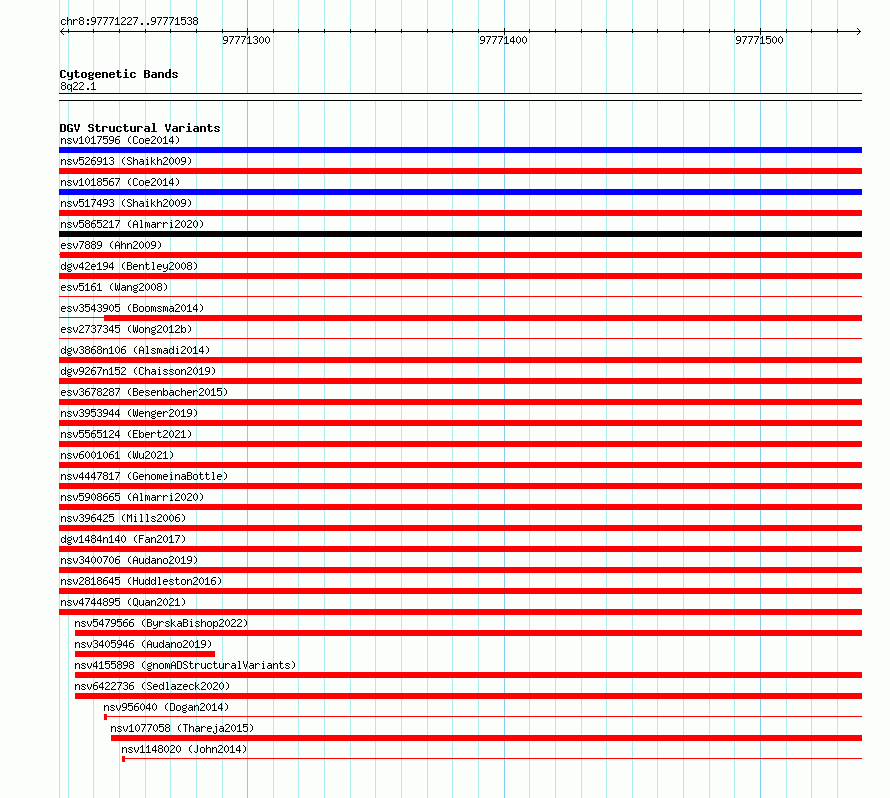Click the esv7889 (Ahn2009) label
The image size is (890, 798).
coord(111,245)
